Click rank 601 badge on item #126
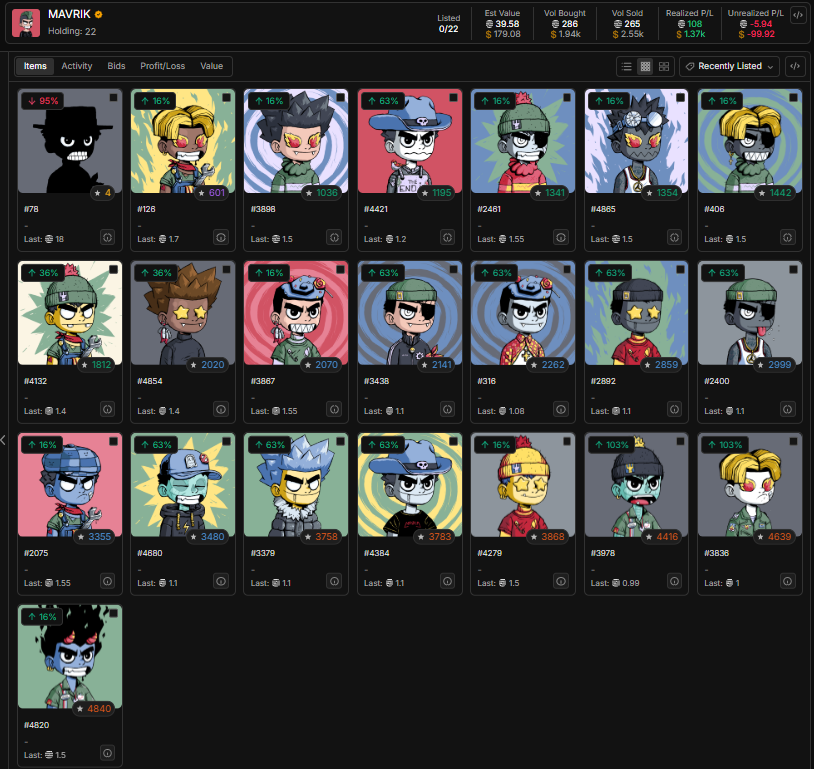The height and width of the screenshot is (769, 814). pos(211,193)
